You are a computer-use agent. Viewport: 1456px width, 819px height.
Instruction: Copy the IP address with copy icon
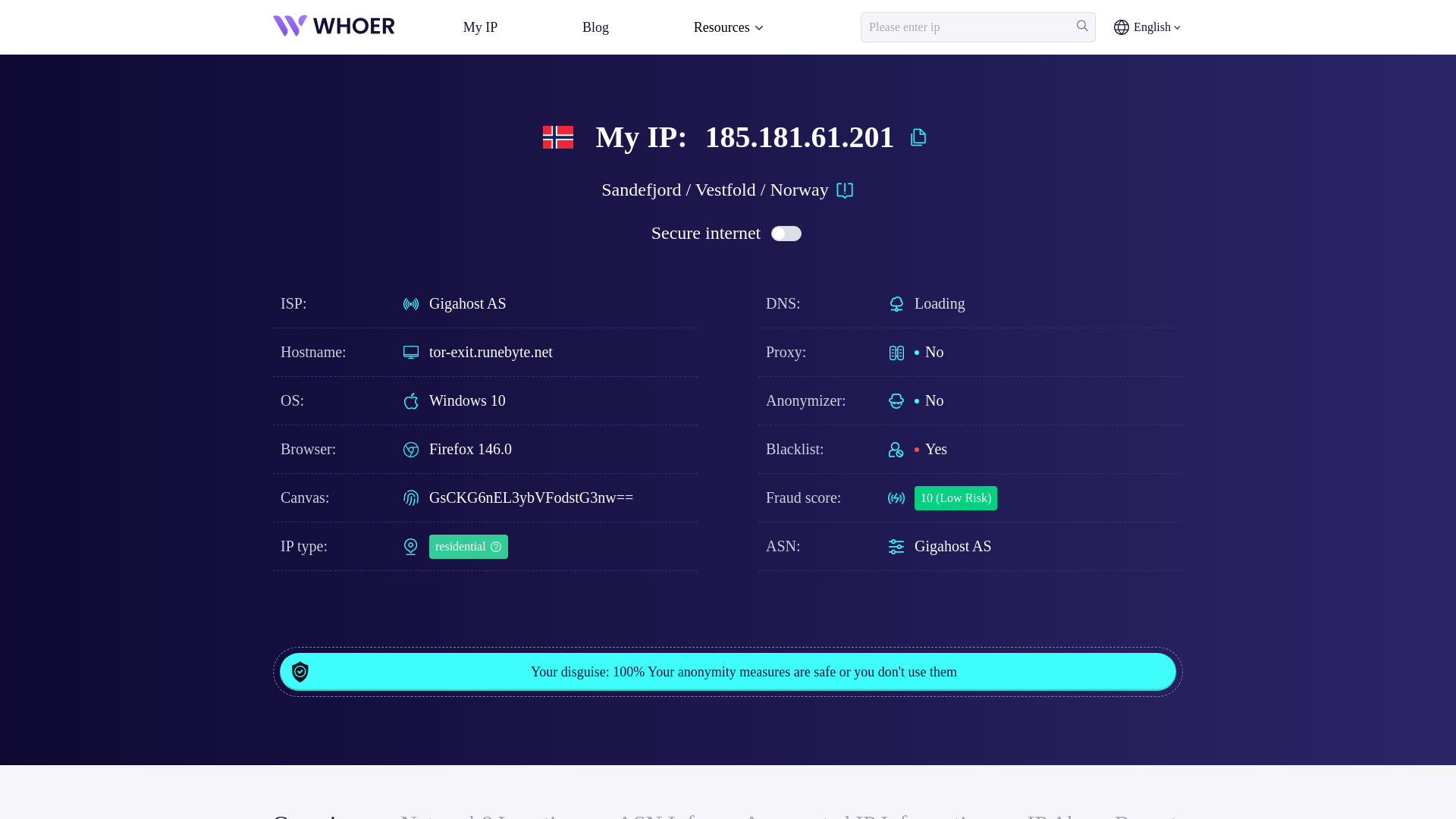coord(918,137)
